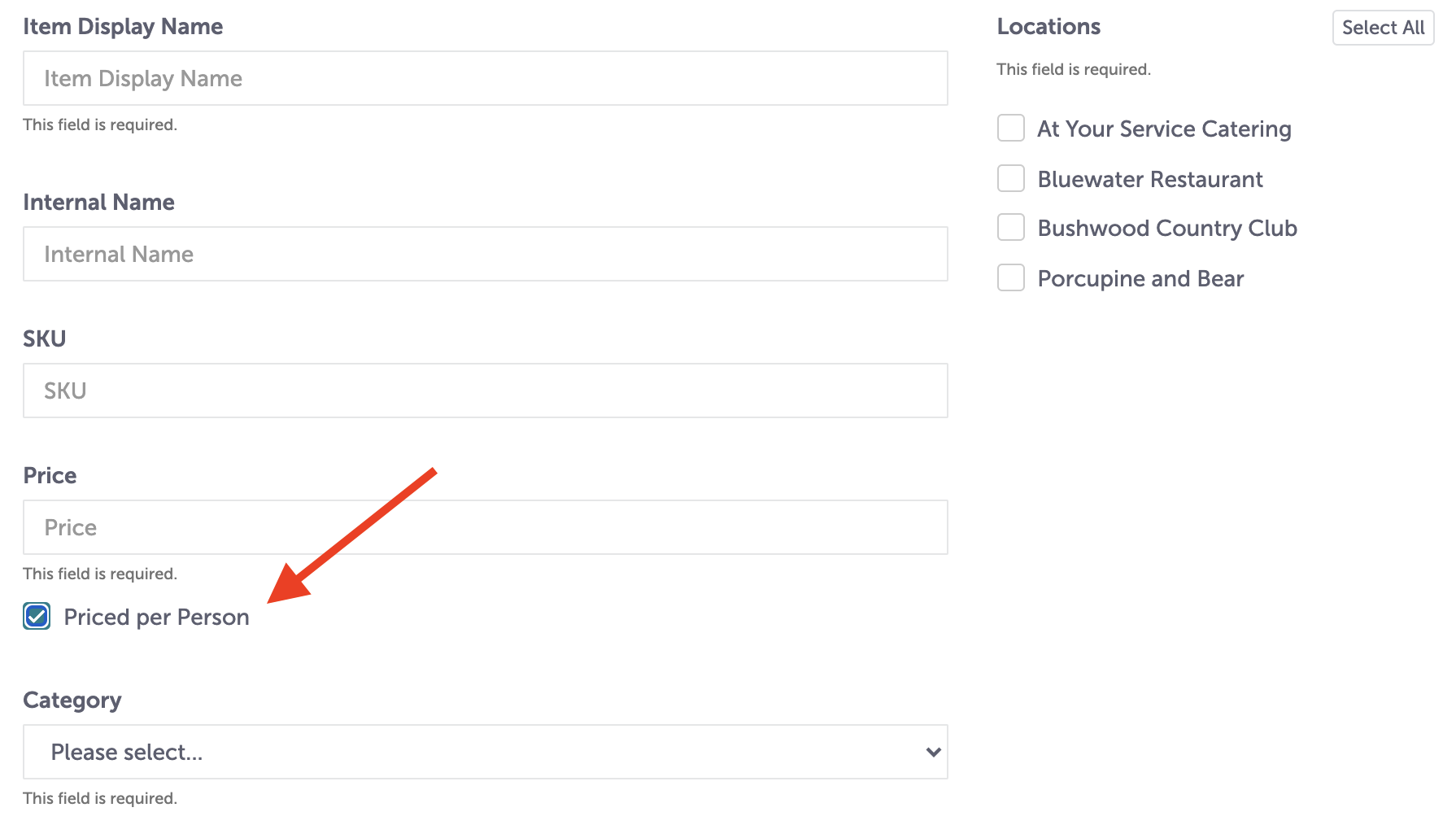Click the 'Porcupine and Bear' label text
The height and width of the screenshot is (825, 1456).
click(1140, 278)
